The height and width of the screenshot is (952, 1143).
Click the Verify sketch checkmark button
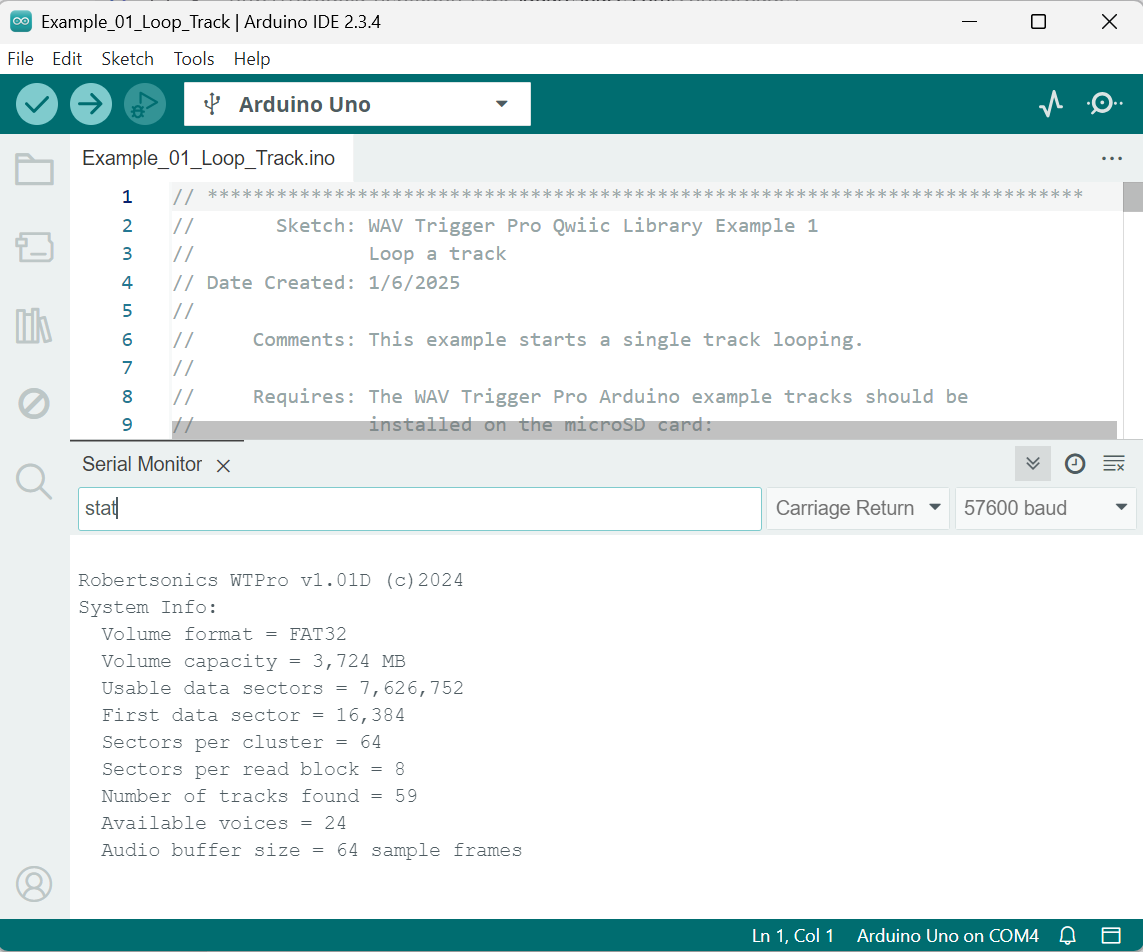pos(36,104)
